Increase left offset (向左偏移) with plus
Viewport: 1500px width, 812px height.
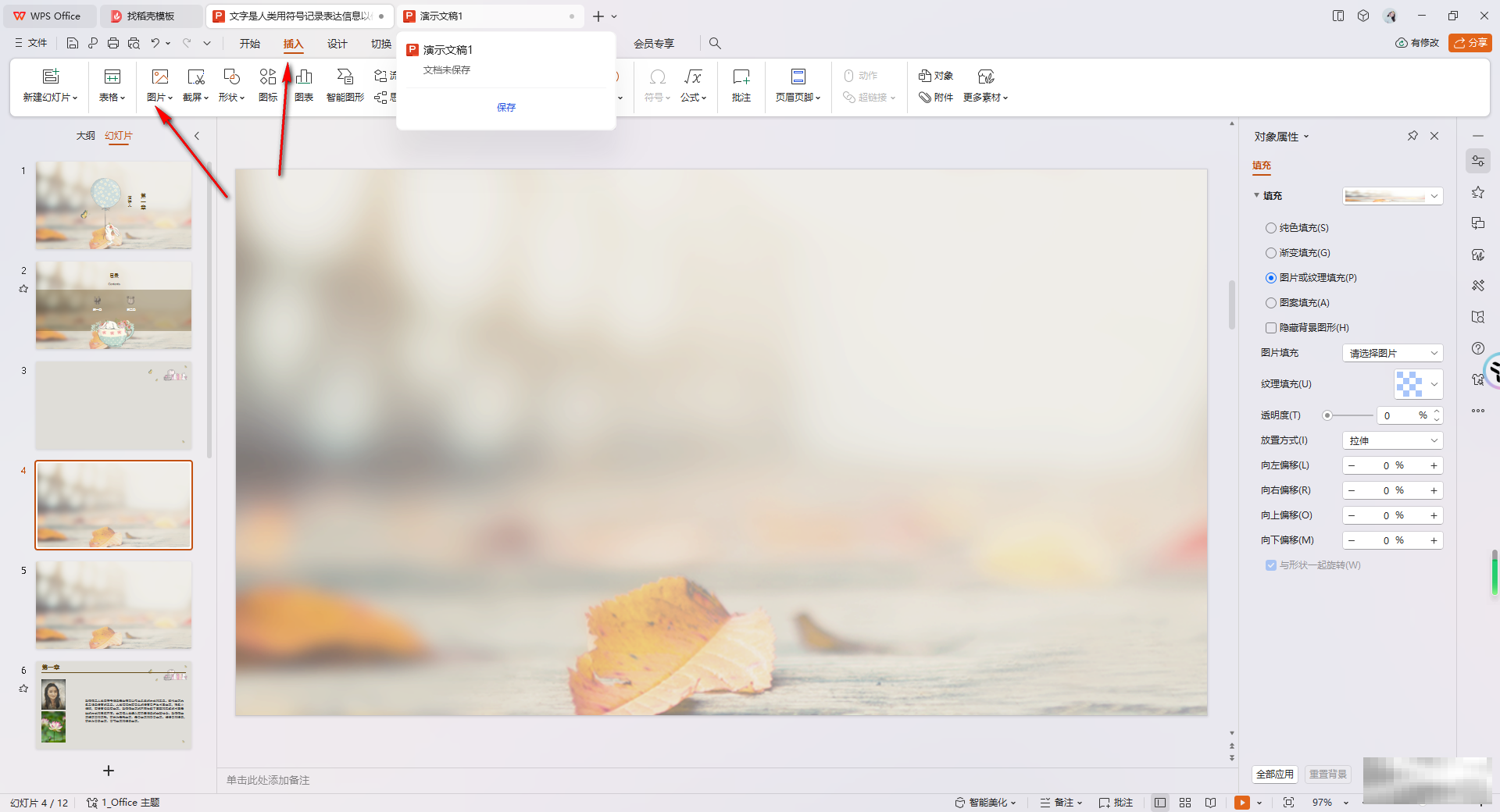[1434, 465]
